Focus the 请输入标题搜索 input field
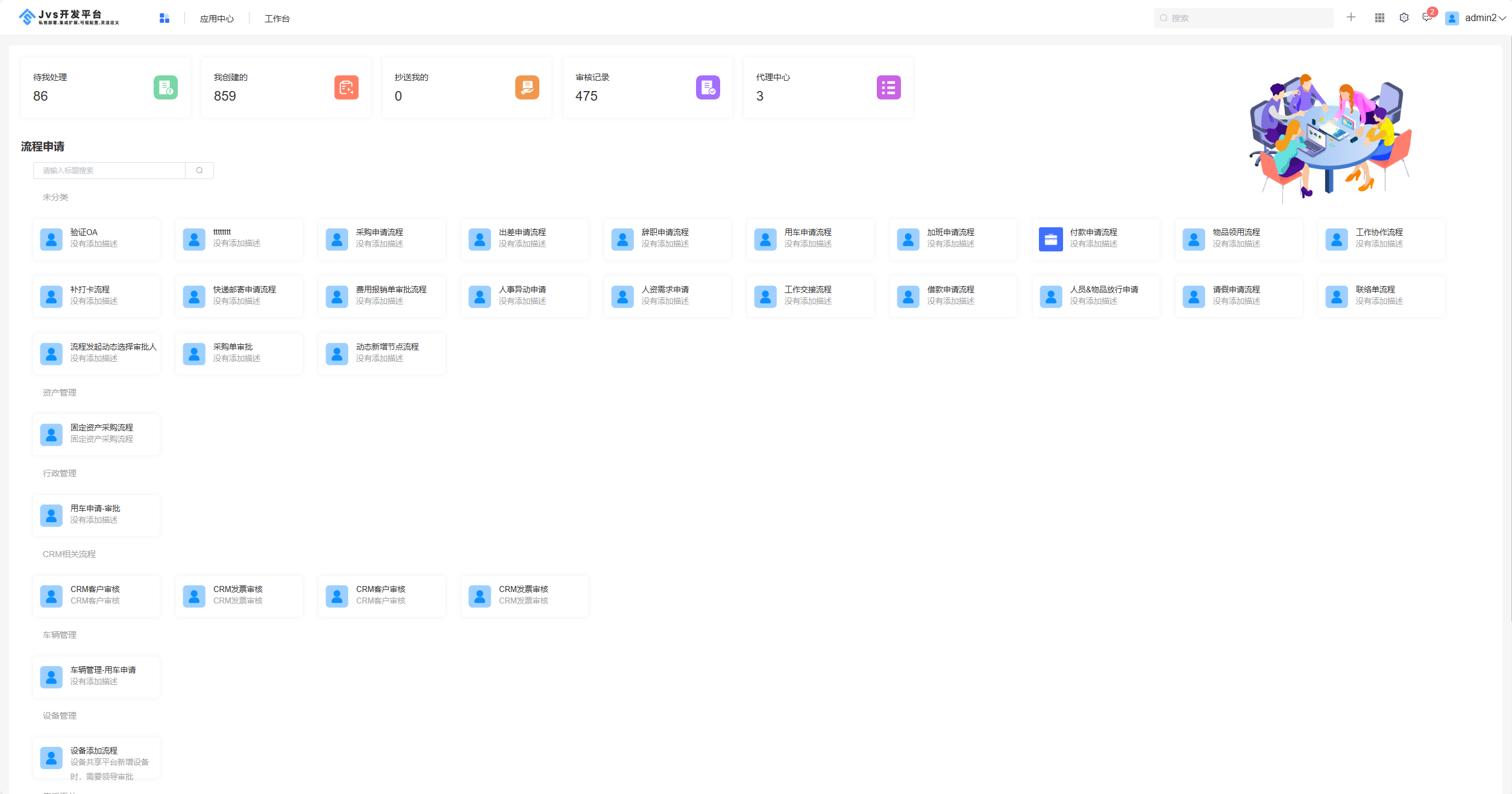This screenshot has height=794, width=1512. [x=110, y=171]
